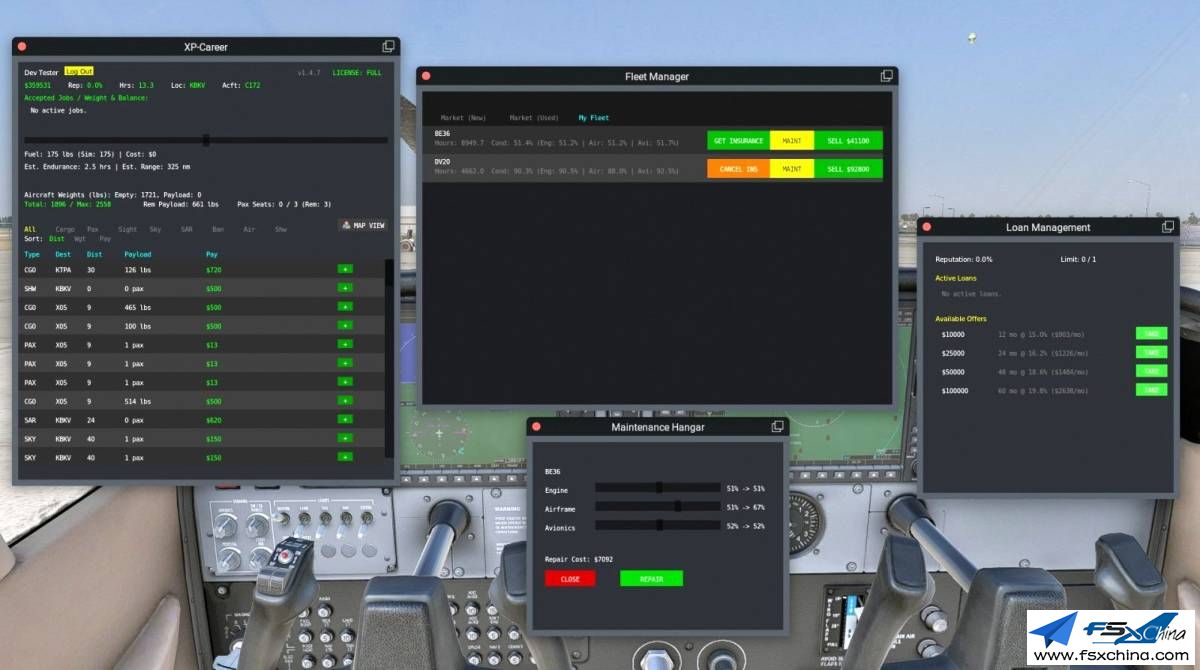This screenshot has height=670, width=1200.
Task: Click the green Repair button
Action: [651, 579]
